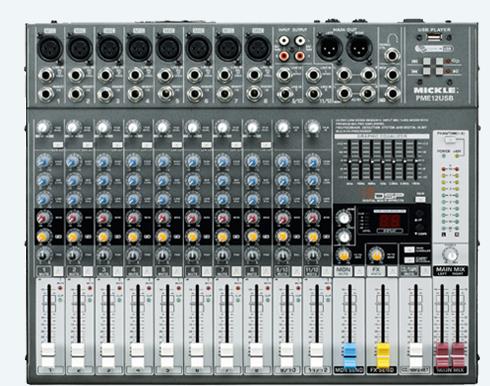The width and height of the screenshot is (490, 386).
Task: Click the white RCA input jack
Action: (x=284, y=41)
